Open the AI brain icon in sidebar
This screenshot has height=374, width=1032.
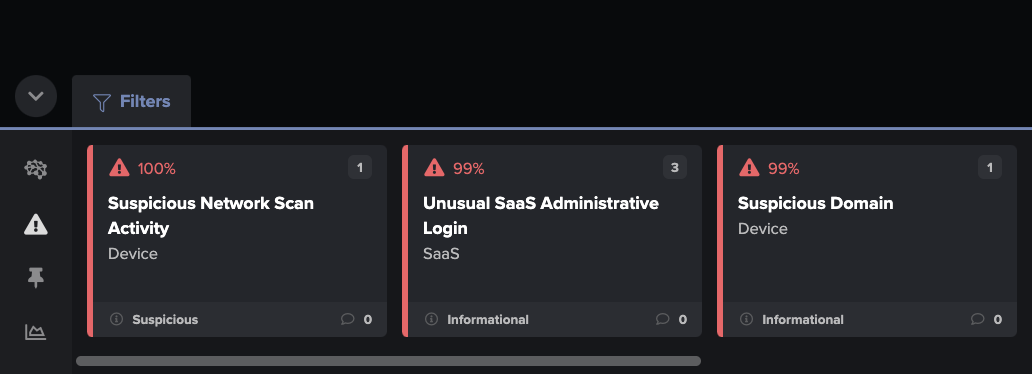pos(36,170)
